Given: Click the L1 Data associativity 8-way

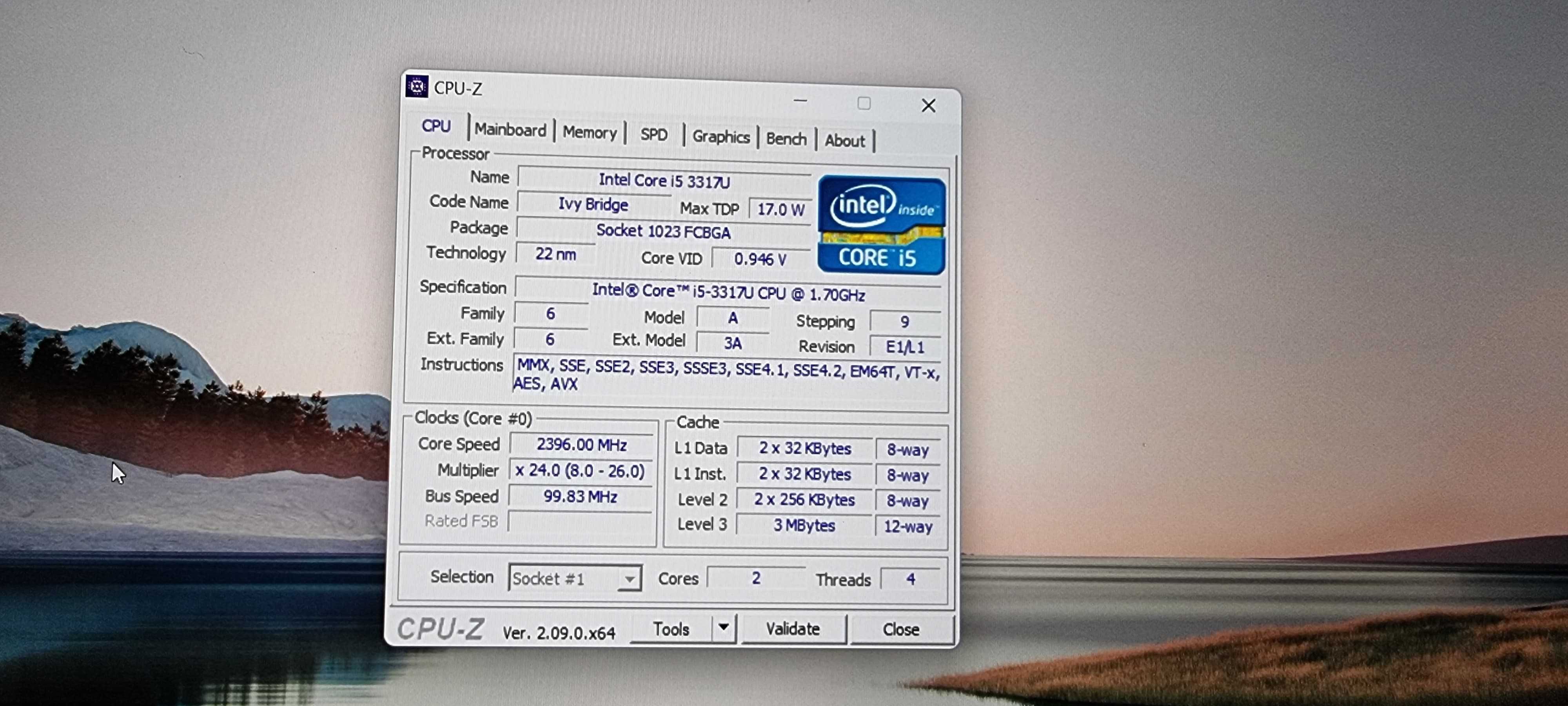Looking at the screenshot, I should point(907,449).
